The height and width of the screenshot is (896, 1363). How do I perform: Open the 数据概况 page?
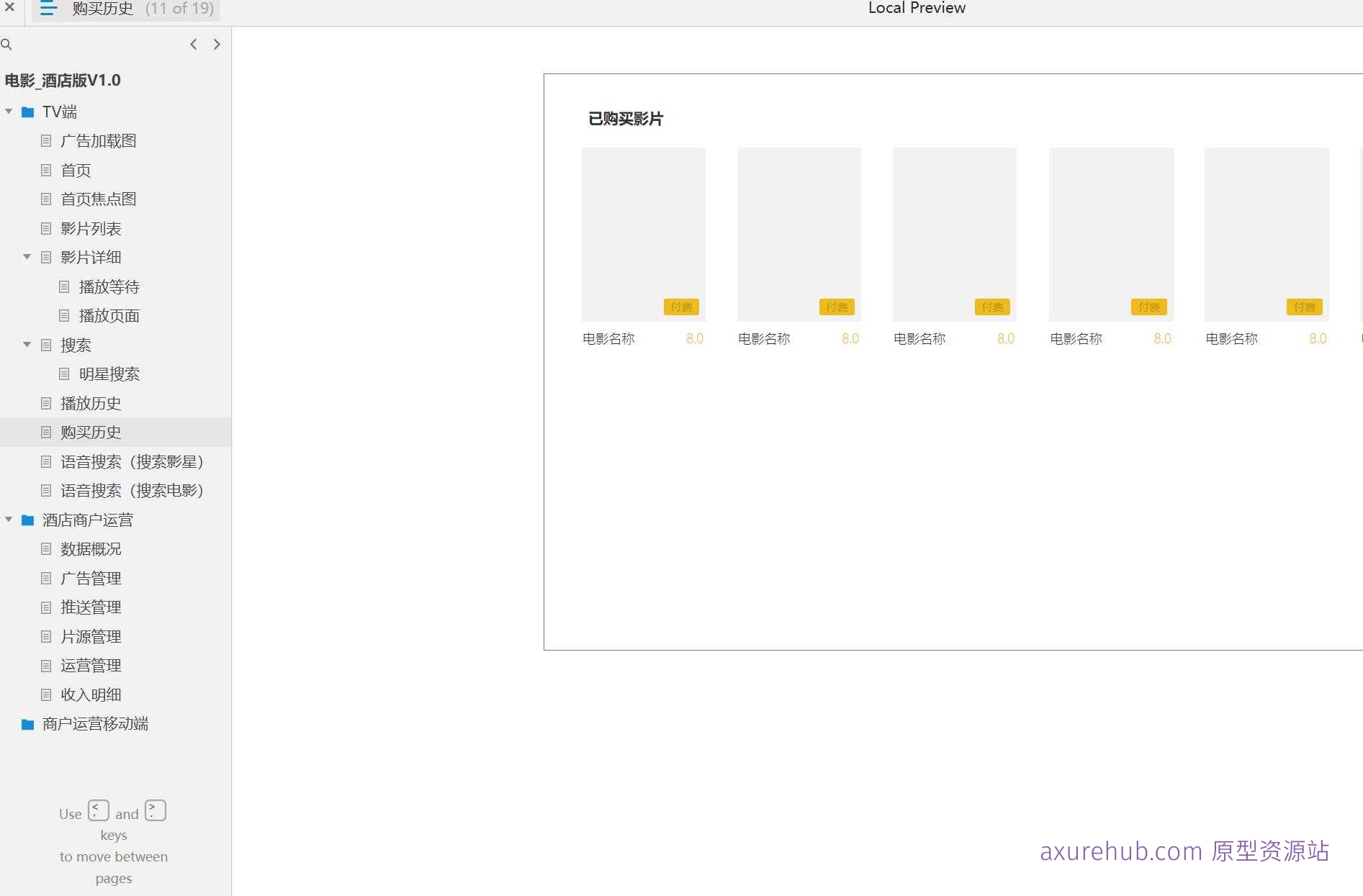[x=91, y=549]
